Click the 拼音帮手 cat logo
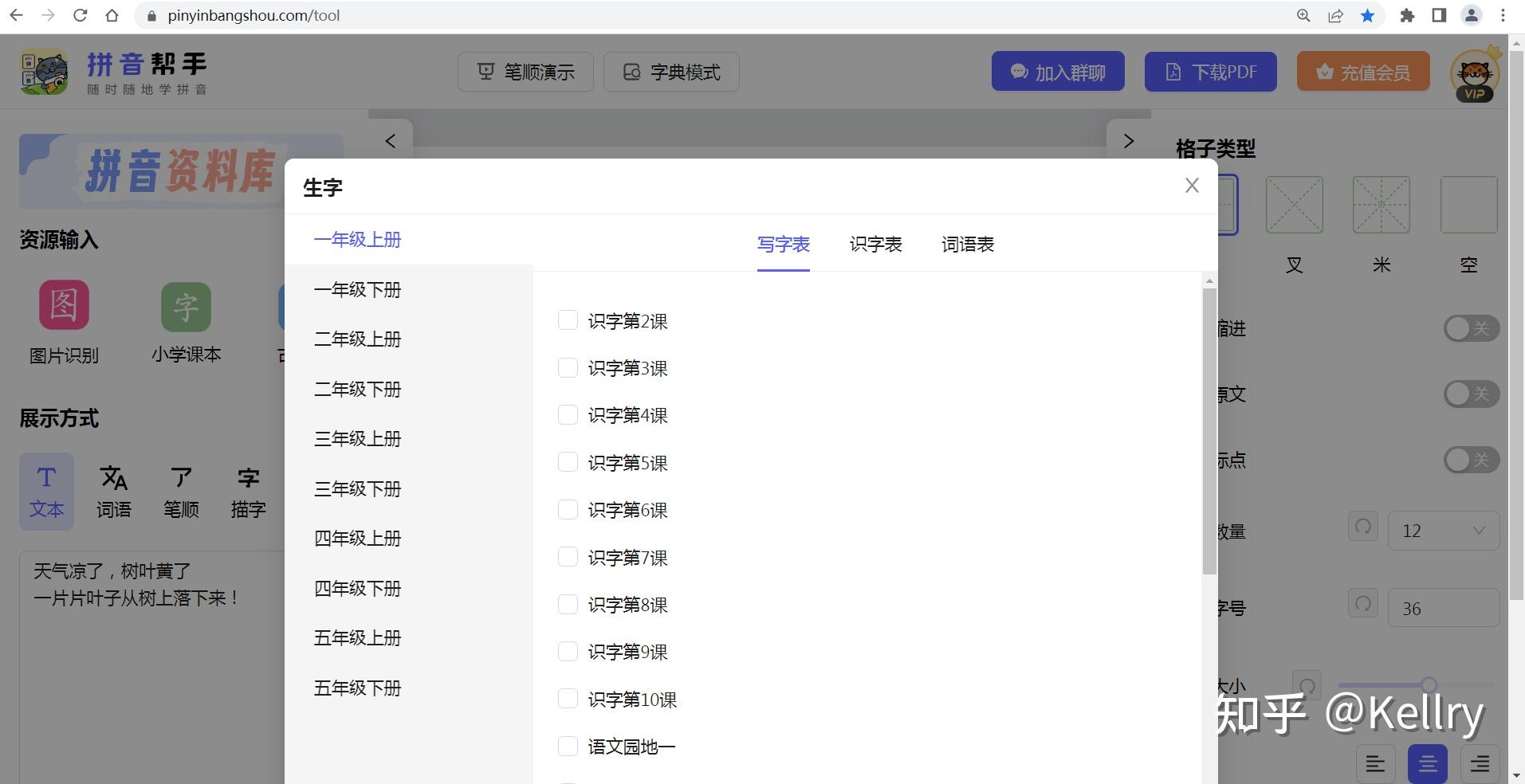The height and width of the screenshot is (784, 1525). click(x=44, y=73)
